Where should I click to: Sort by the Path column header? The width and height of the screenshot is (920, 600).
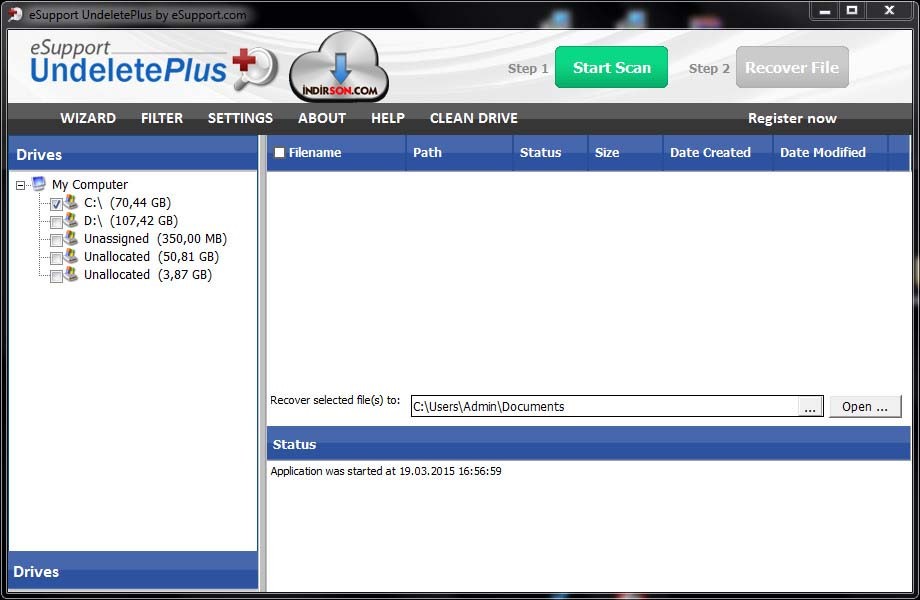459,152
